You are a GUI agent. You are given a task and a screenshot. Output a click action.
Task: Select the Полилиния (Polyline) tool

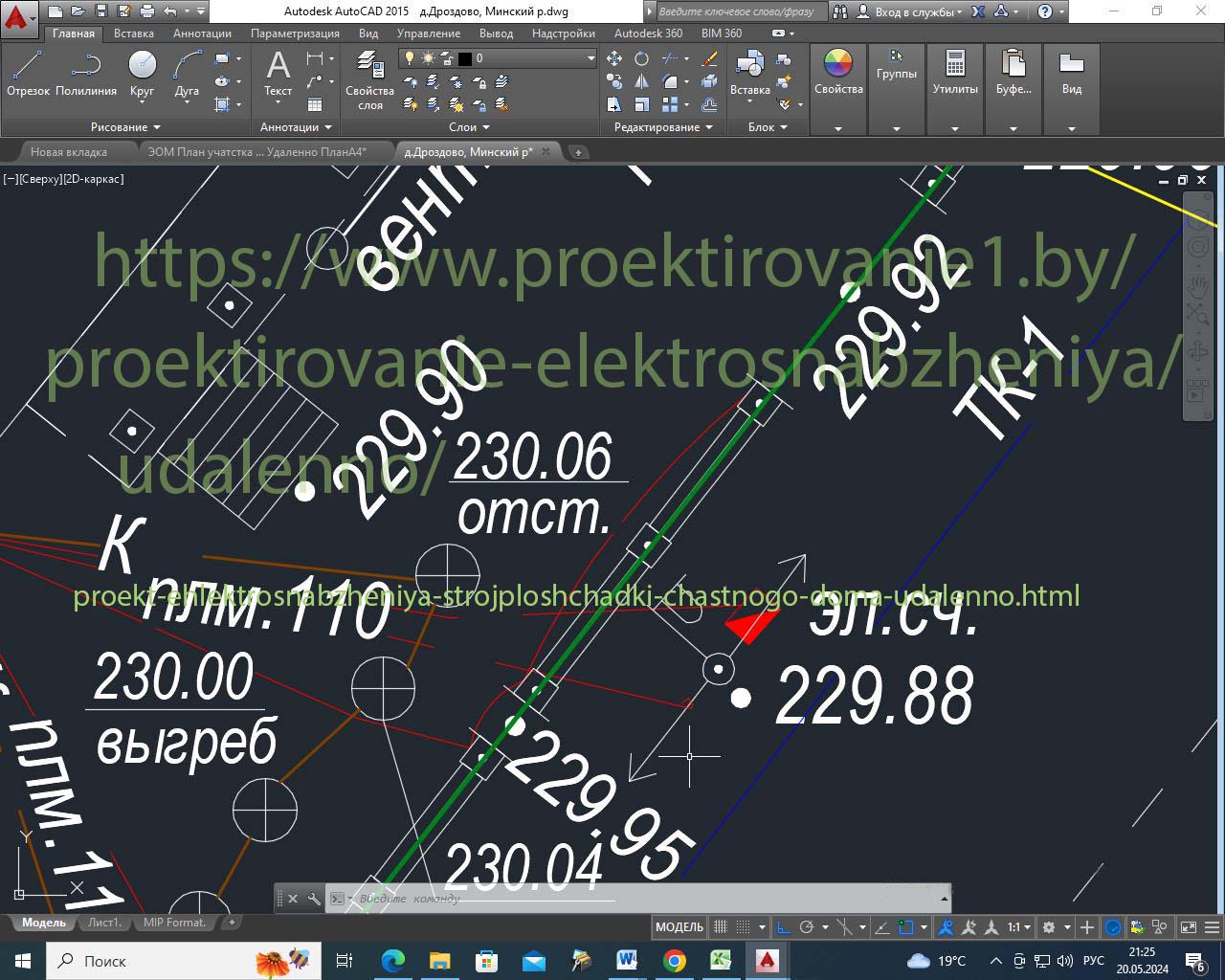pos(86,73)
